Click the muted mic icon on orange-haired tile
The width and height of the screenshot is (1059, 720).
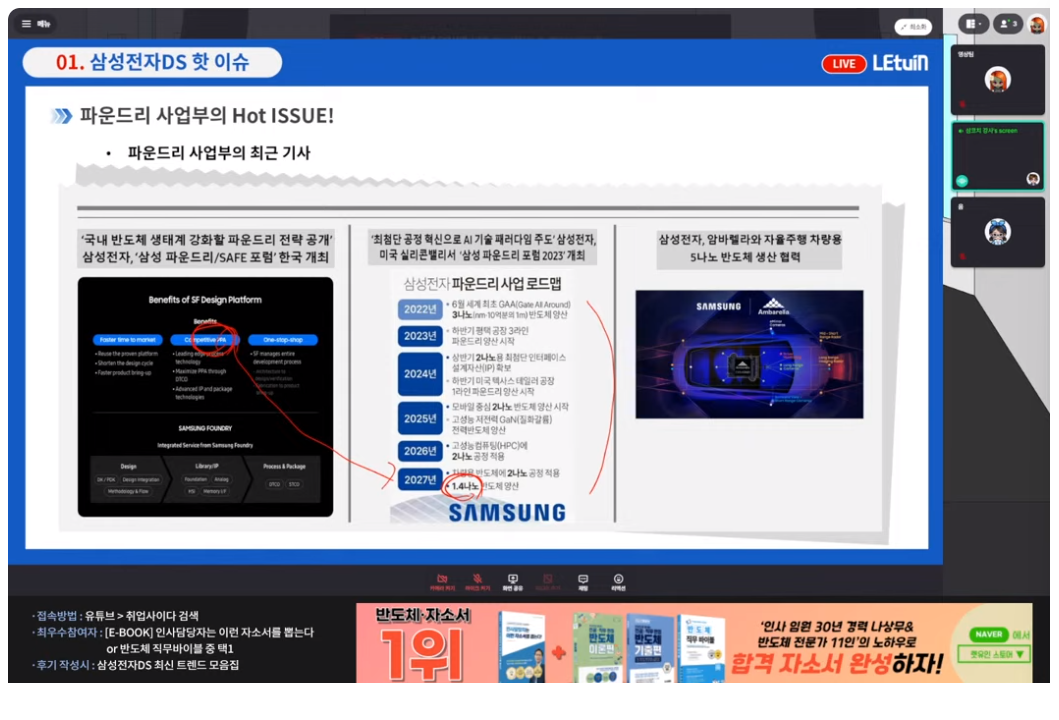962,104
